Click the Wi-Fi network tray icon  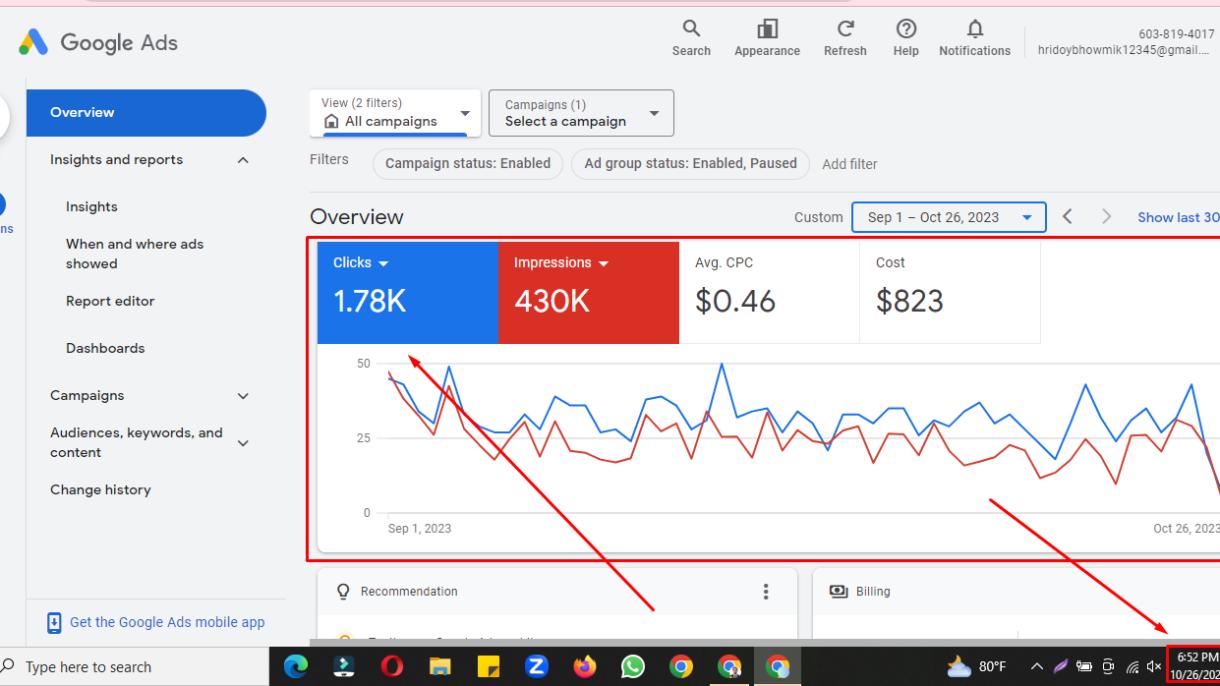[1132, 666]
